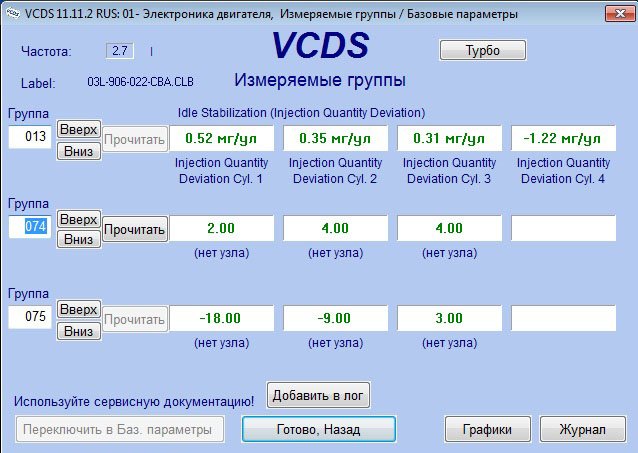Select the 0.52 мг/ул value
Image resolution: width=638 pixels, height=453 pixels.
click(221, 138)
